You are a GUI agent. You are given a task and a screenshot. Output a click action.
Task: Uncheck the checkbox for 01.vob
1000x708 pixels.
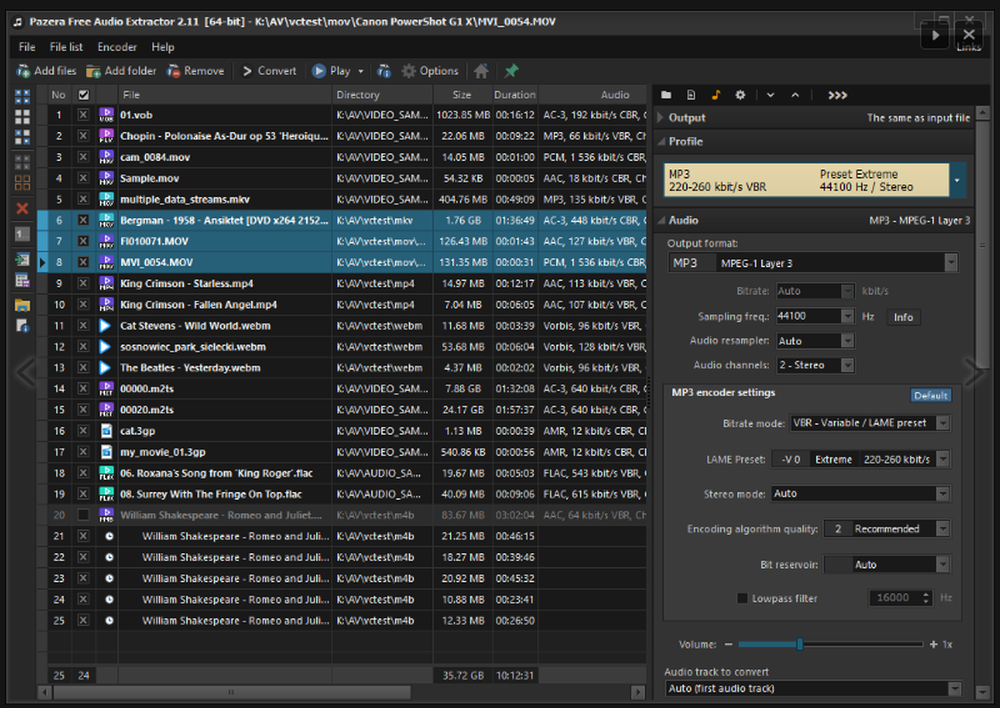coord(84,115)
